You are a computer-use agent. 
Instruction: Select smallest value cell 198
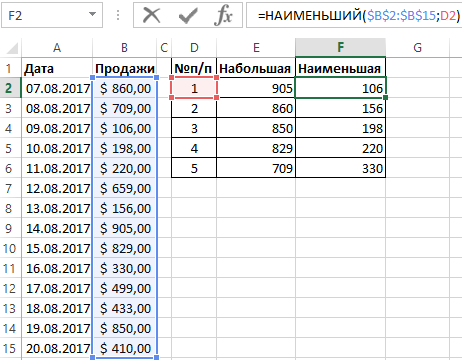340,128
